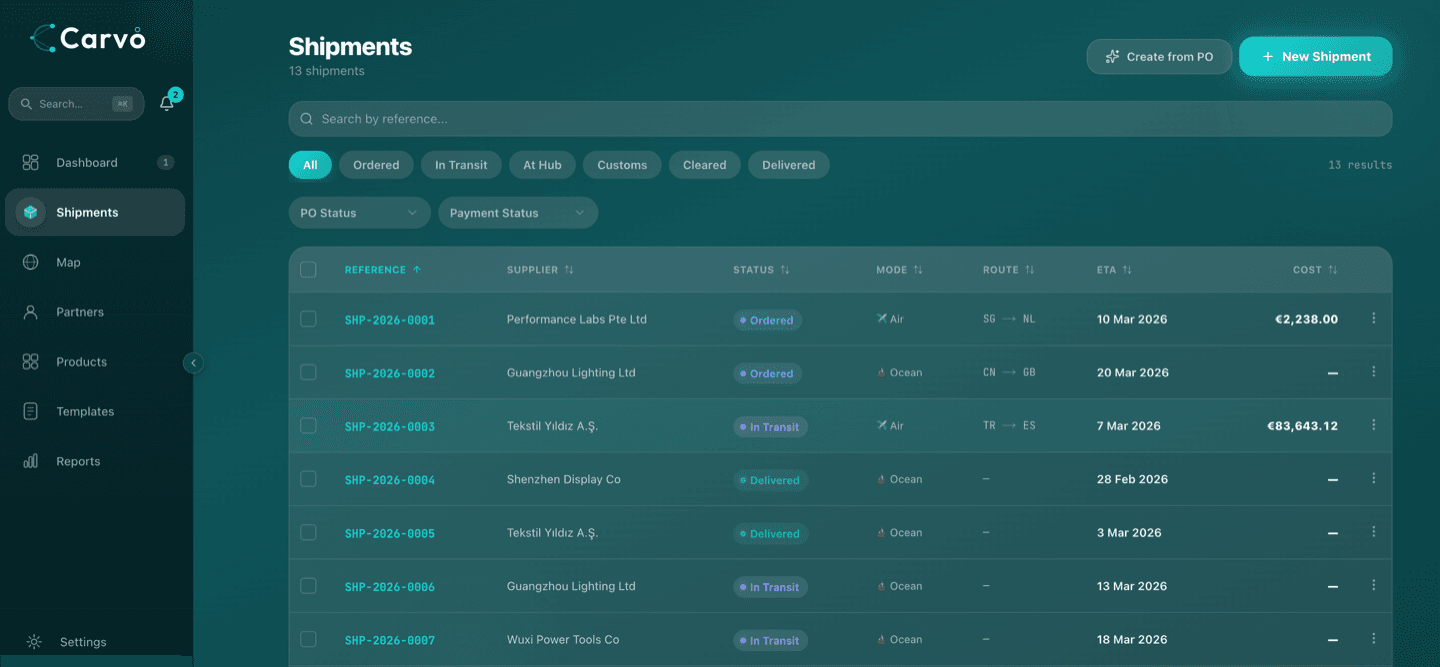Collapse the sidebar with the chevron
Screen dimensions: 1440x667
coord(193,363)
